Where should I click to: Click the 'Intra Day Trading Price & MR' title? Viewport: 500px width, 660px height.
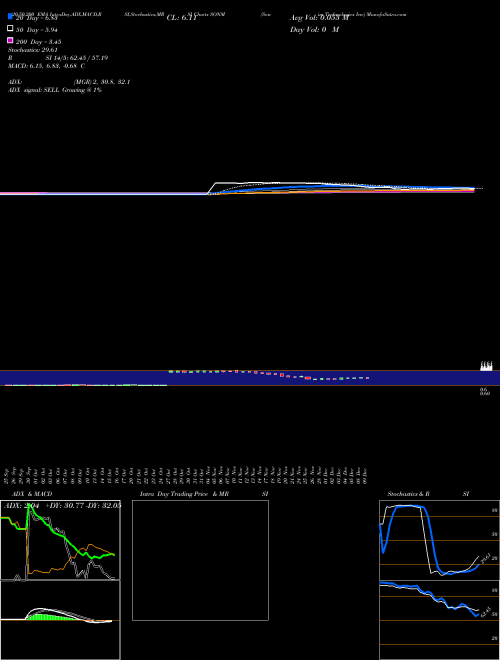[x=184, y=494]
